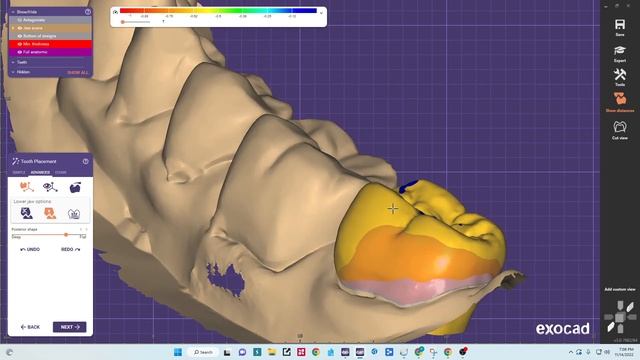Click the right arrow beside Posterior shape
The height and width of the screenshot is (360, 640).
click(86, 229)
